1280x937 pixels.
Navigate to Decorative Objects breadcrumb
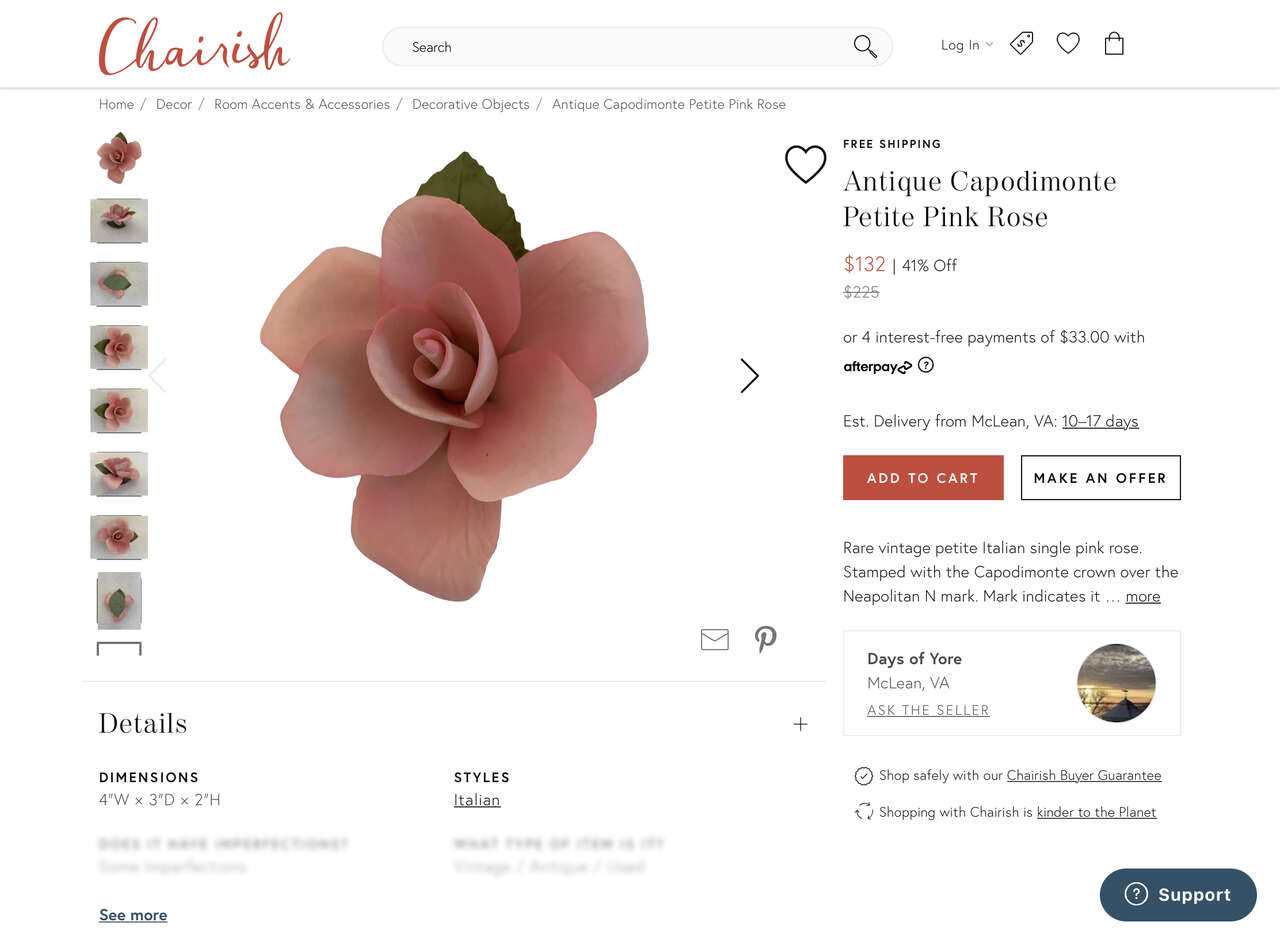[x=470, y=104]
